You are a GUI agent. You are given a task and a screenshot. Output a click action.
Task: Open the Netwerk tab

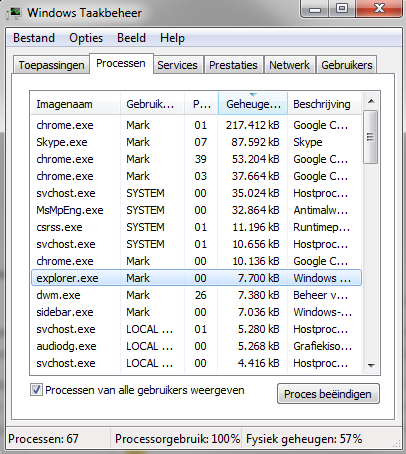289,65
